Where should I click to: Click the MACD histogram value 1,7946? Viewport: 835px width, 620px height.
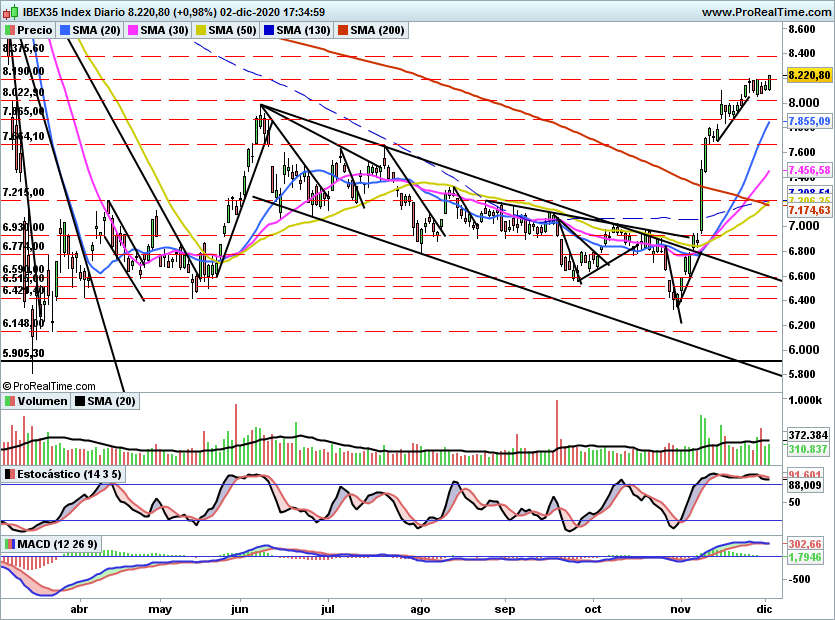805,557
